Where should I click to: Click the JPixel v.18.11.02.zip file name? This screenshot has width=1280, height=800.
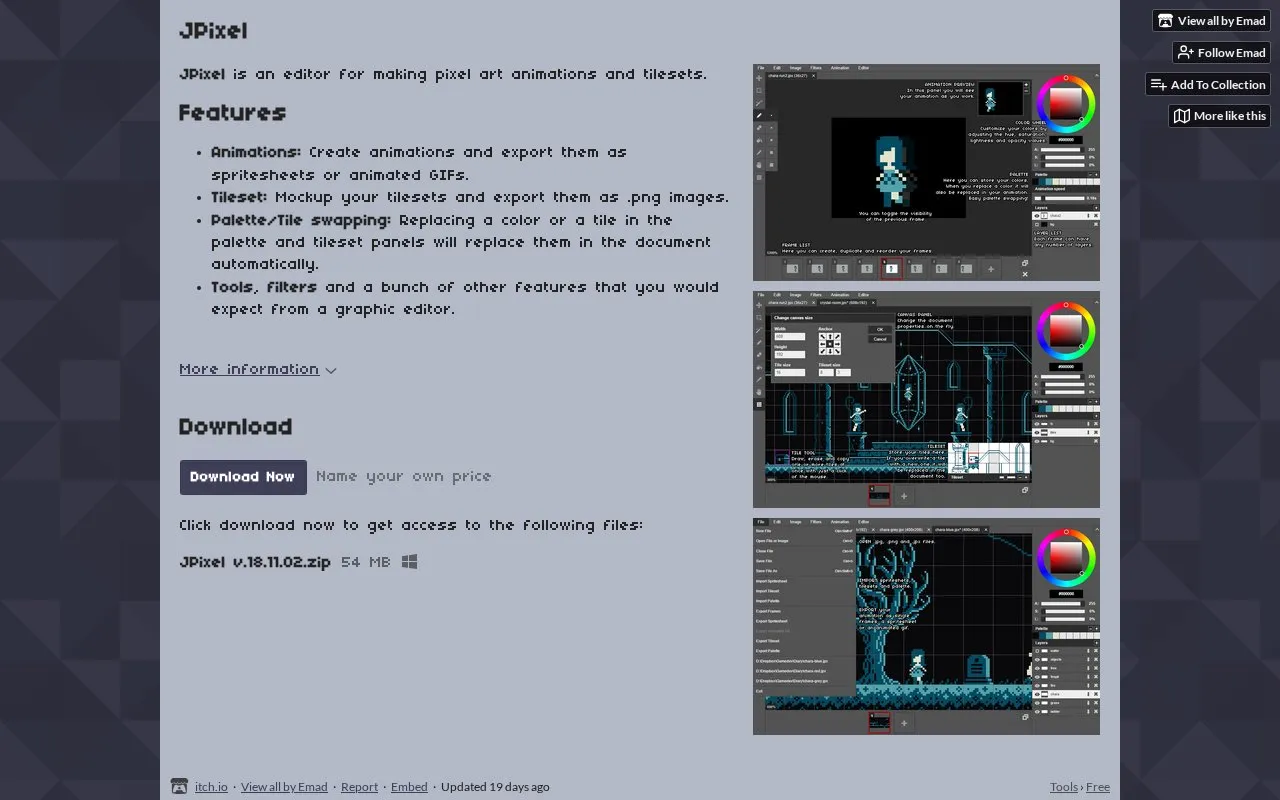click(x=255, y=562)
